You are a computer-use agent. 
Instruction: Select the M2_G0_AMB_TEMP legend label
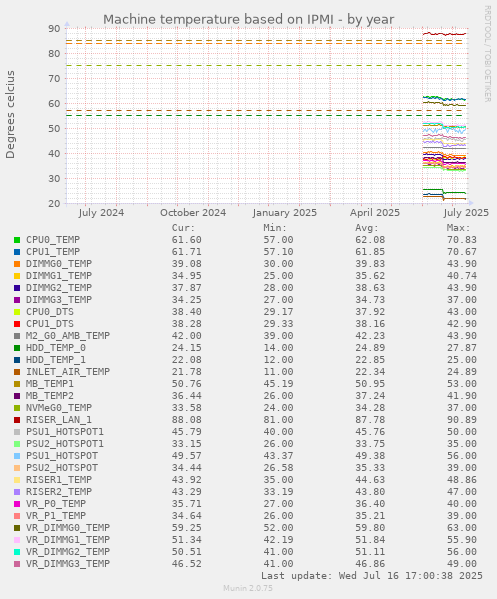(x=68, y=336)
